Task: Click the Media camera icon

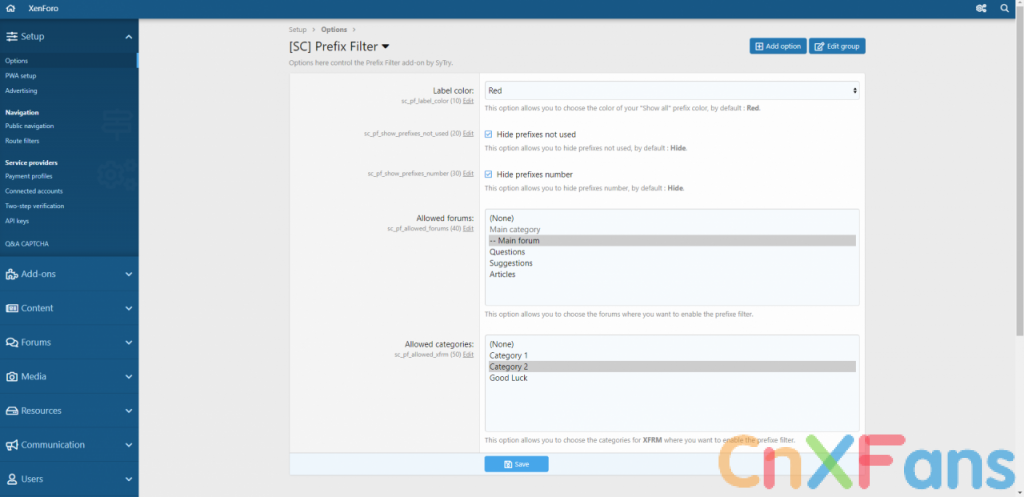Action: click(11, 377)
